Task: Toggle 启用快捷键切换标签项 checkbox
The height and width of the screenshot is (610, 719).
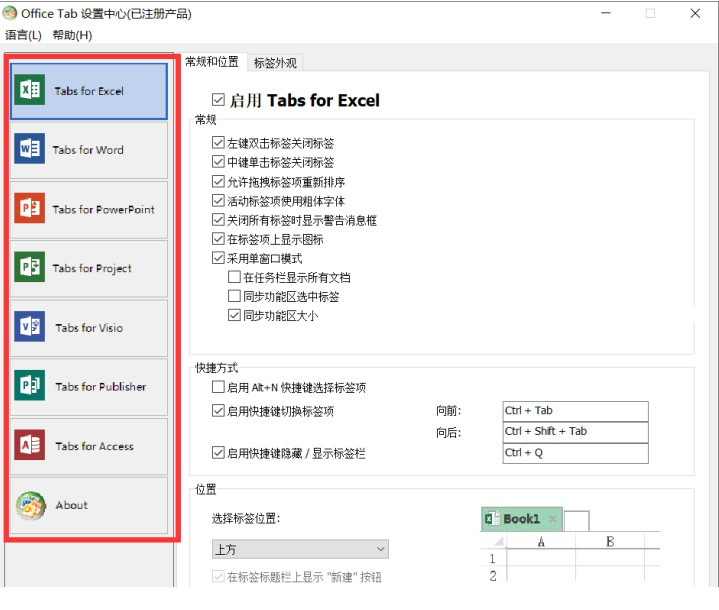Action: point(218,410)
